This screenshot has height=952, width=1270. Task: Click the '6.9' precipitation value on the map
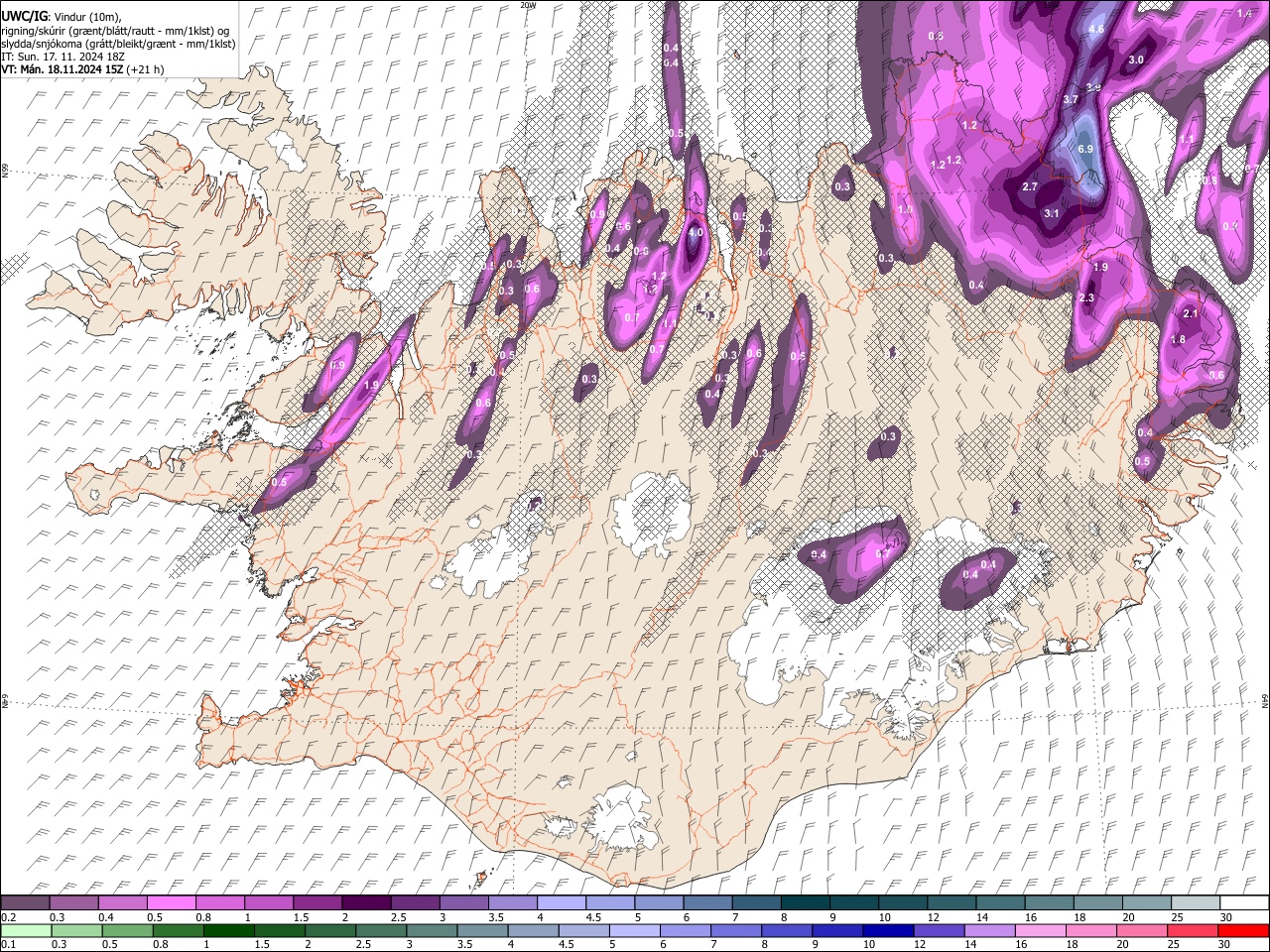(x=1084, y=149)
